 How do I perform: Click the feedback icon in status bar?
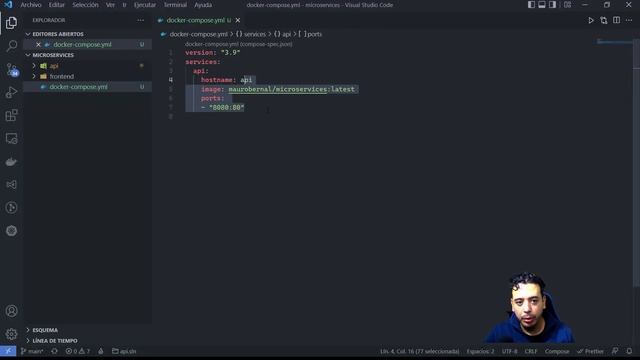[615, 351]
